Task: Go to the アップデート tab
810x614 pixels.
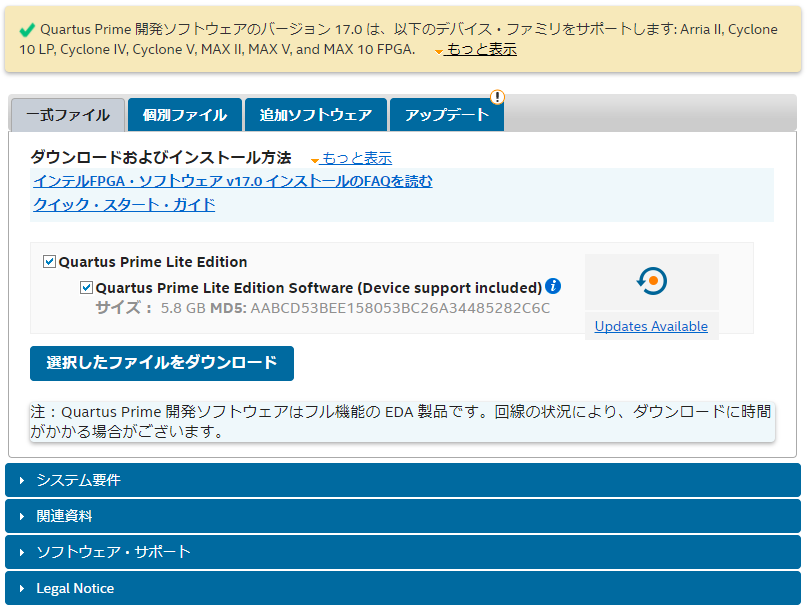Action: click(x=447, y=115)
